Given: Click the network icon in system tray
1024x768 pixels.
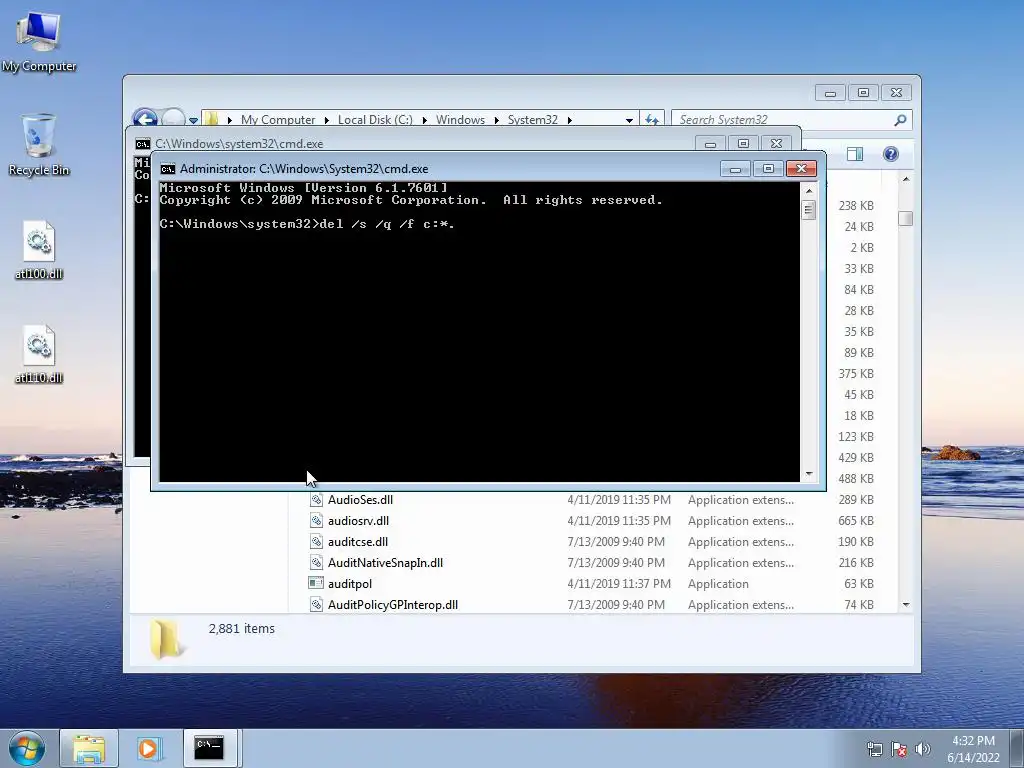Looking at the screenshot, I should click(874, 749).
